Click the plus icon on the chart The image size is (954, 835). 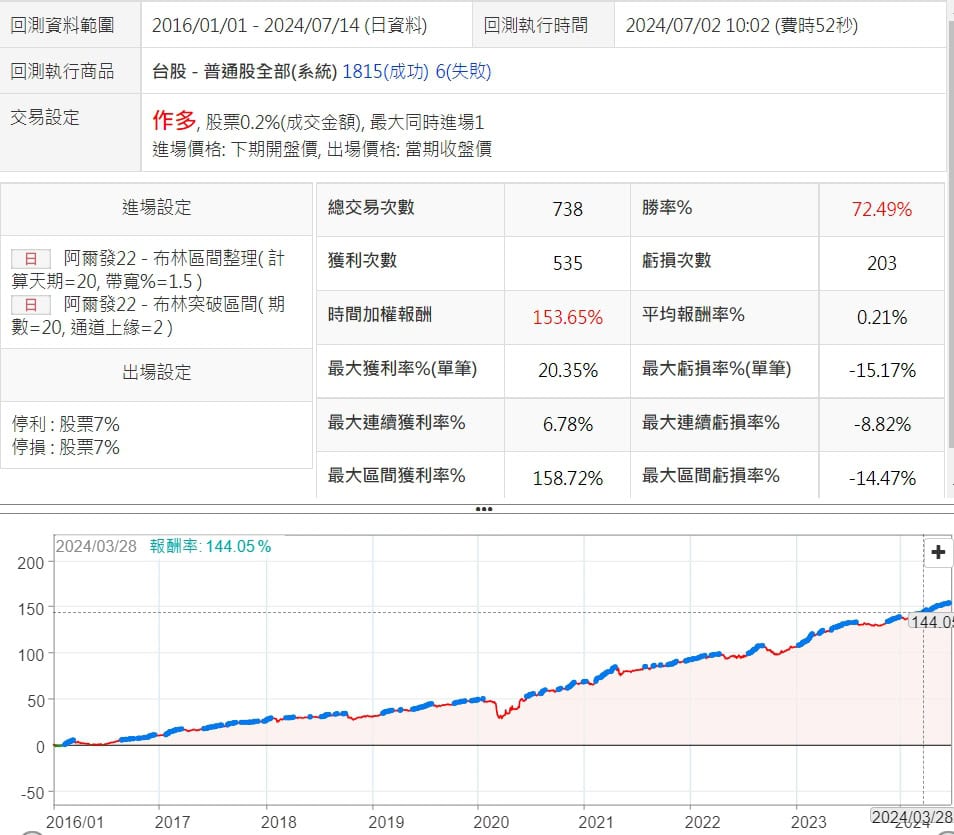pyautogui.click(x=938, y=552)
